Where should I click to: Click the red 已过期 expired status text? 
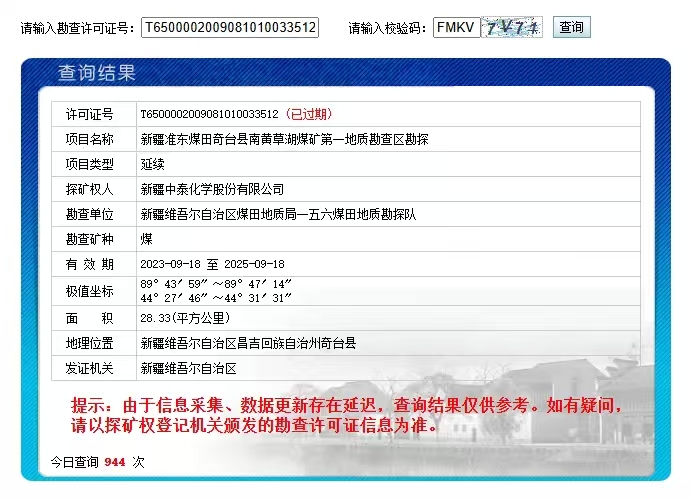308,114
